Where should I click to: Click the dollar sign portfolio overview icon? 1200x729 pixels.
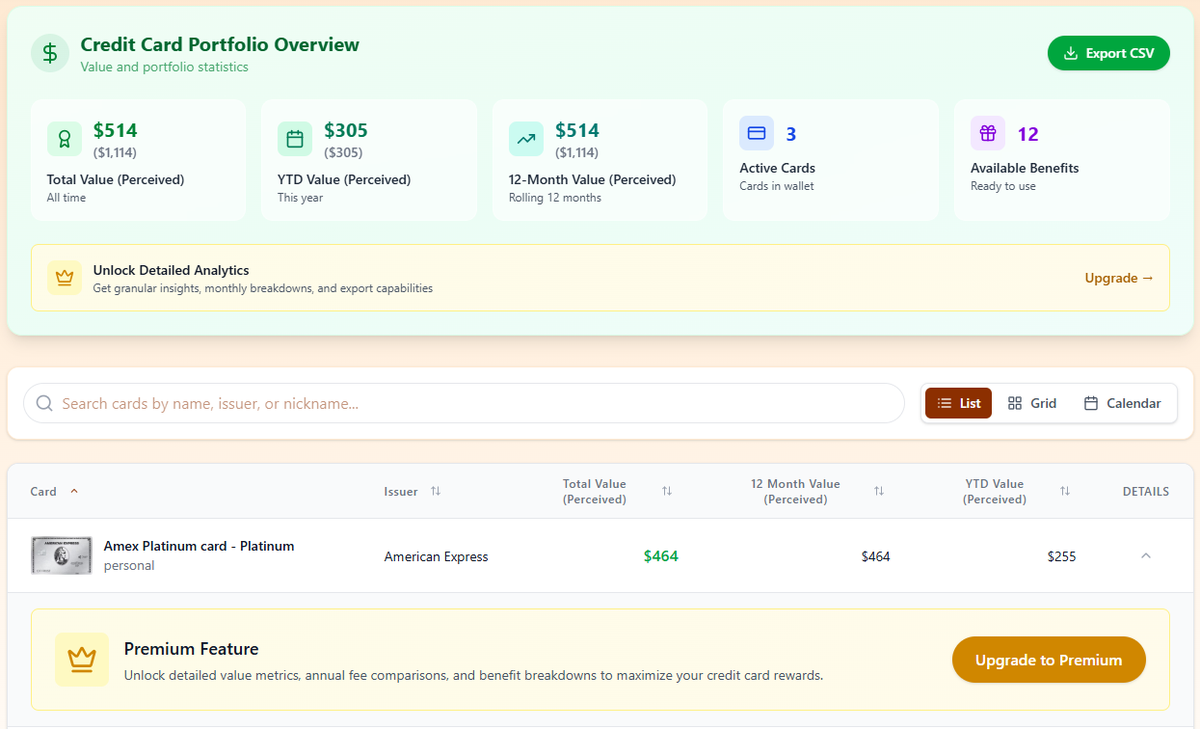(x=50, y=53)
